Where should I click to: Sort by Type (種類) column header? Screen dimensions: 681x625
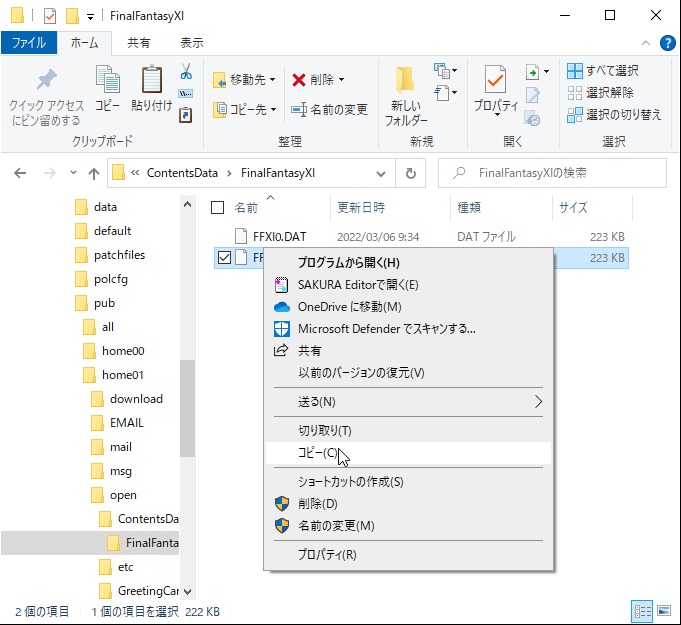[x=469, y=208]
